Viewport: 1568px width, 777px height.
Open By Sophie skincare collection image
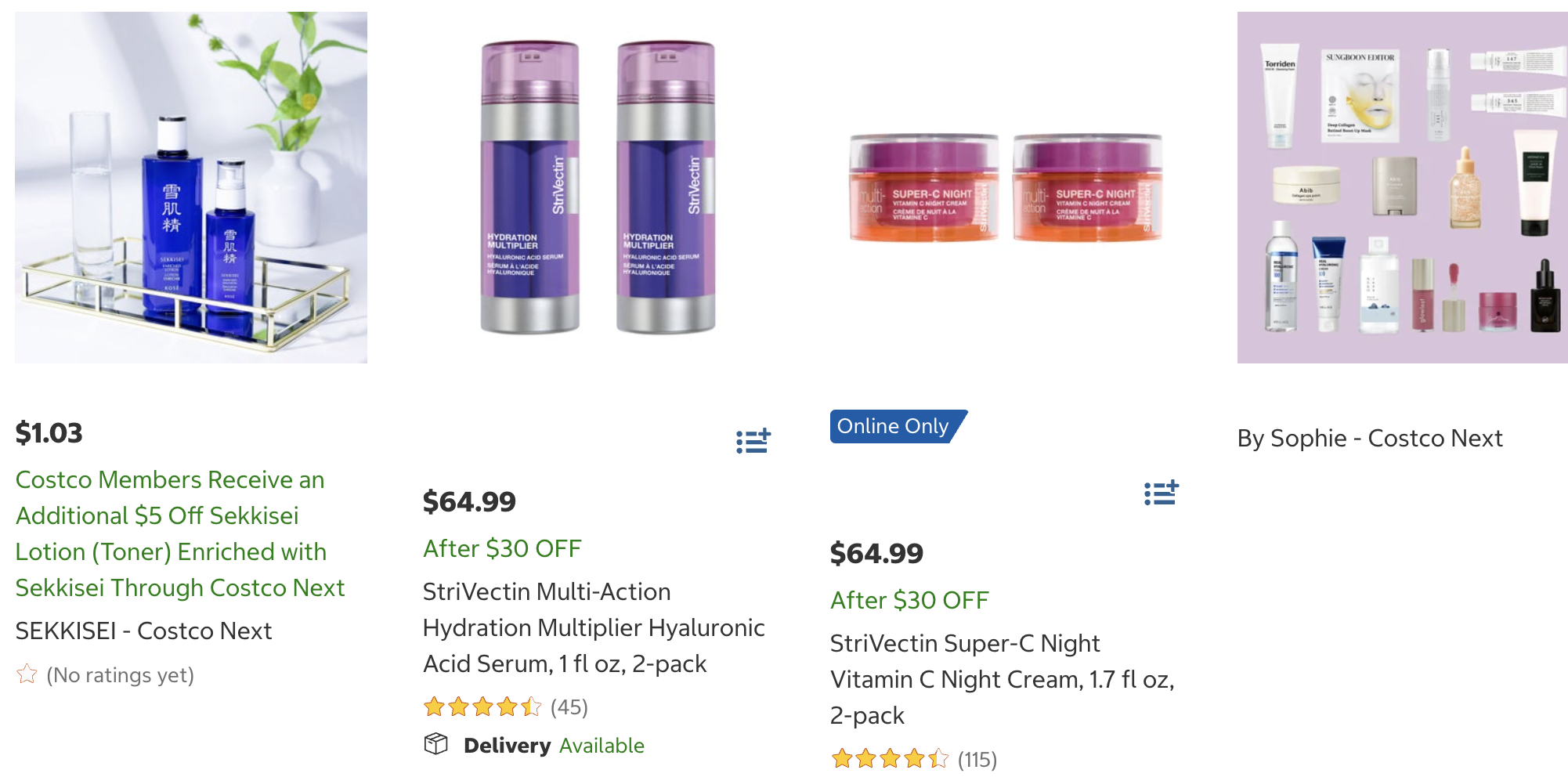[x=1402, y=188]
